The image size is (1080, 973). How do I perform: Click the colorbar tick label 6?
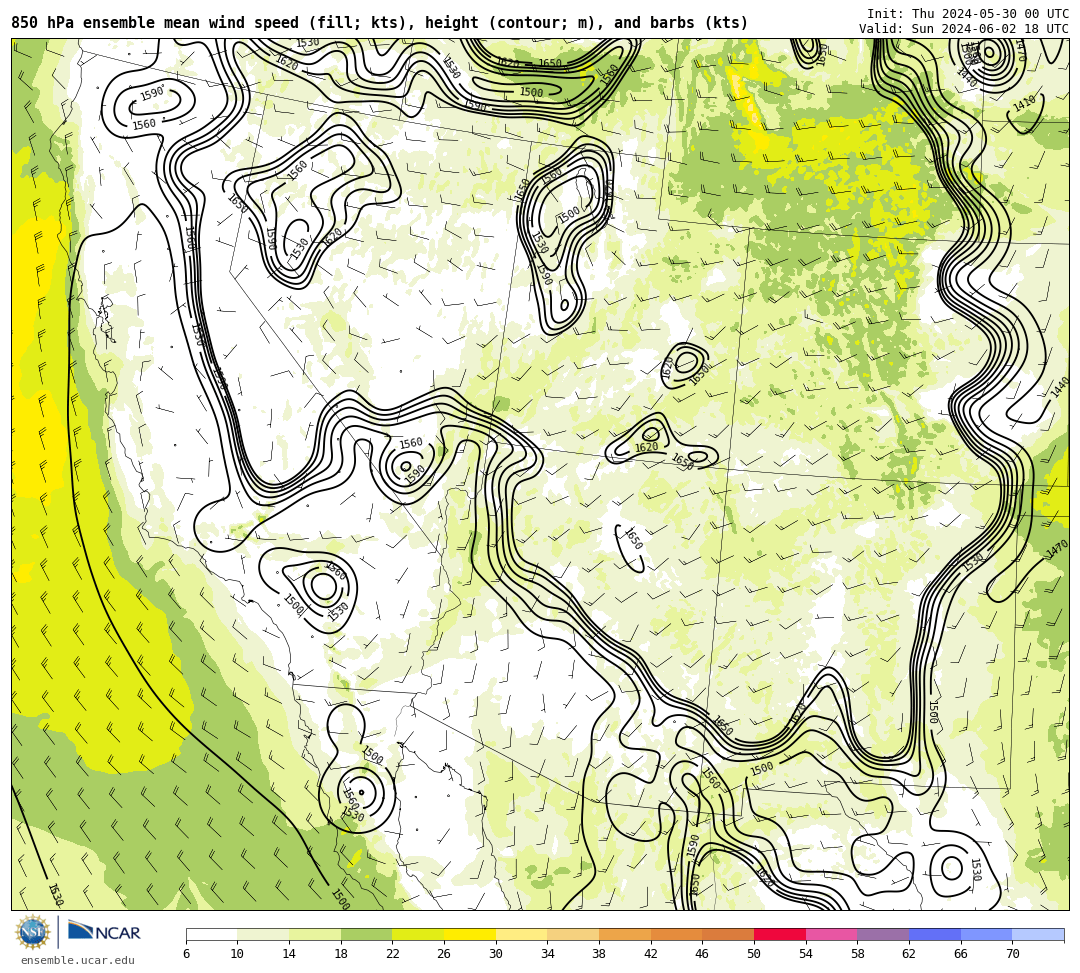click(186, 954)
